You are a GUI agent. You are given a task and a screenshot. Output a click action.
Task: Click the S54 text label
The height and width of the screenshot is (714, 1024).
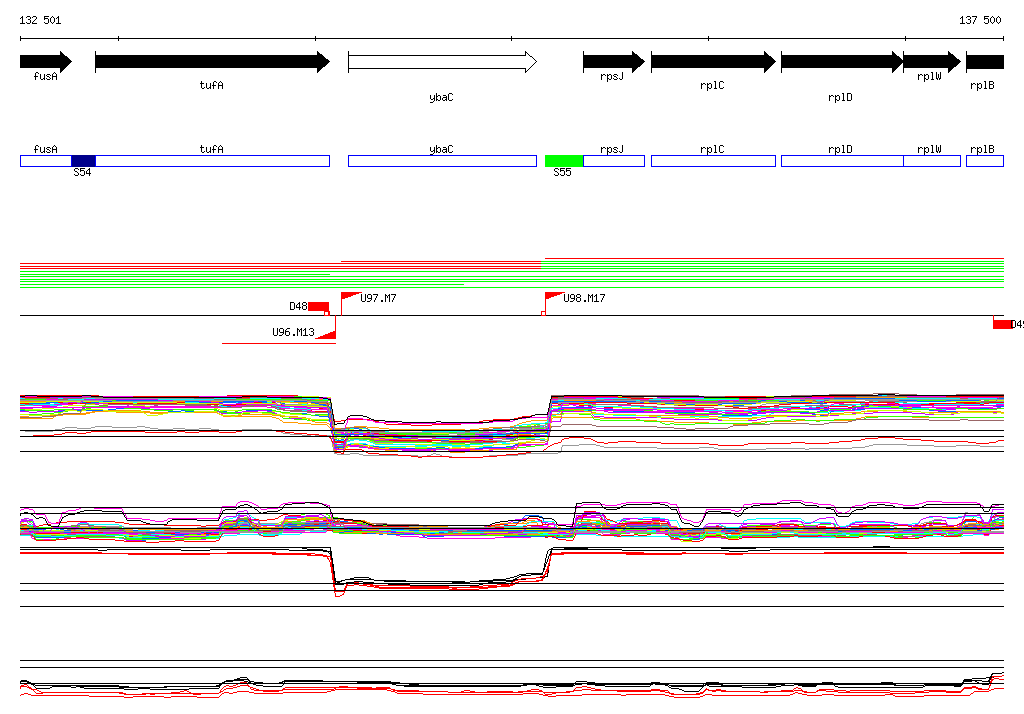(x=82, y=172)
